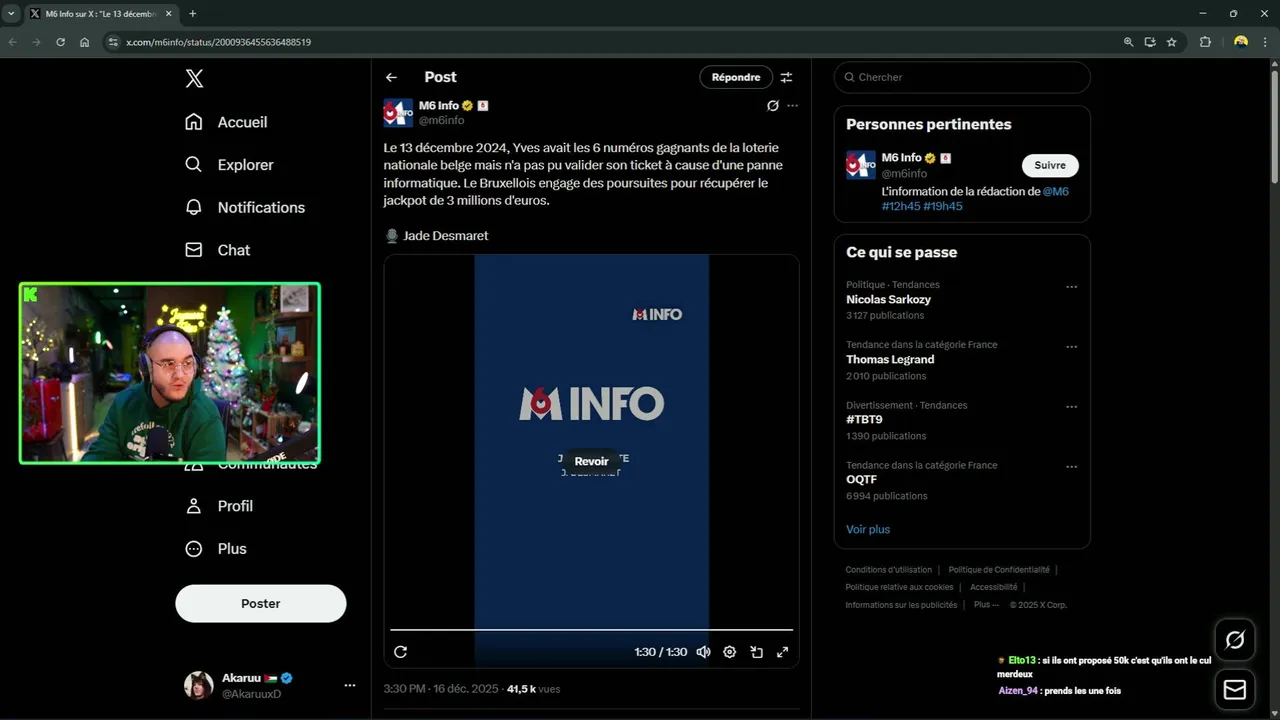Open Politique relative aux cookies link
Image resolution: width=1280 pixels, height=720 pixels.
tap(899, 587)
